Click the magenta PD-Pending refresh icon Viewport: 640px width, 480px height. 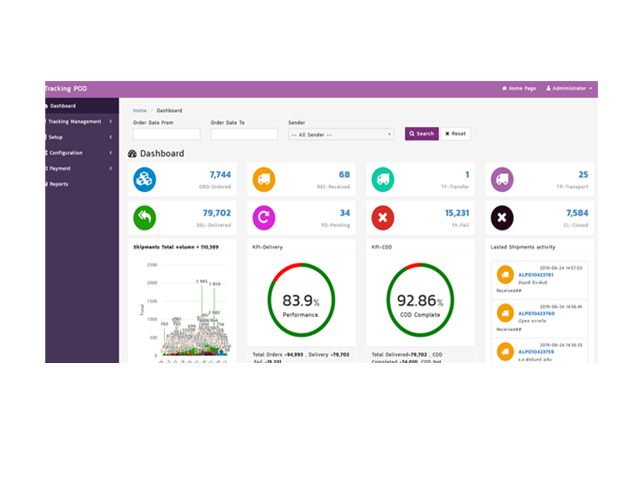pyautogui.click(x=263, y=217)
